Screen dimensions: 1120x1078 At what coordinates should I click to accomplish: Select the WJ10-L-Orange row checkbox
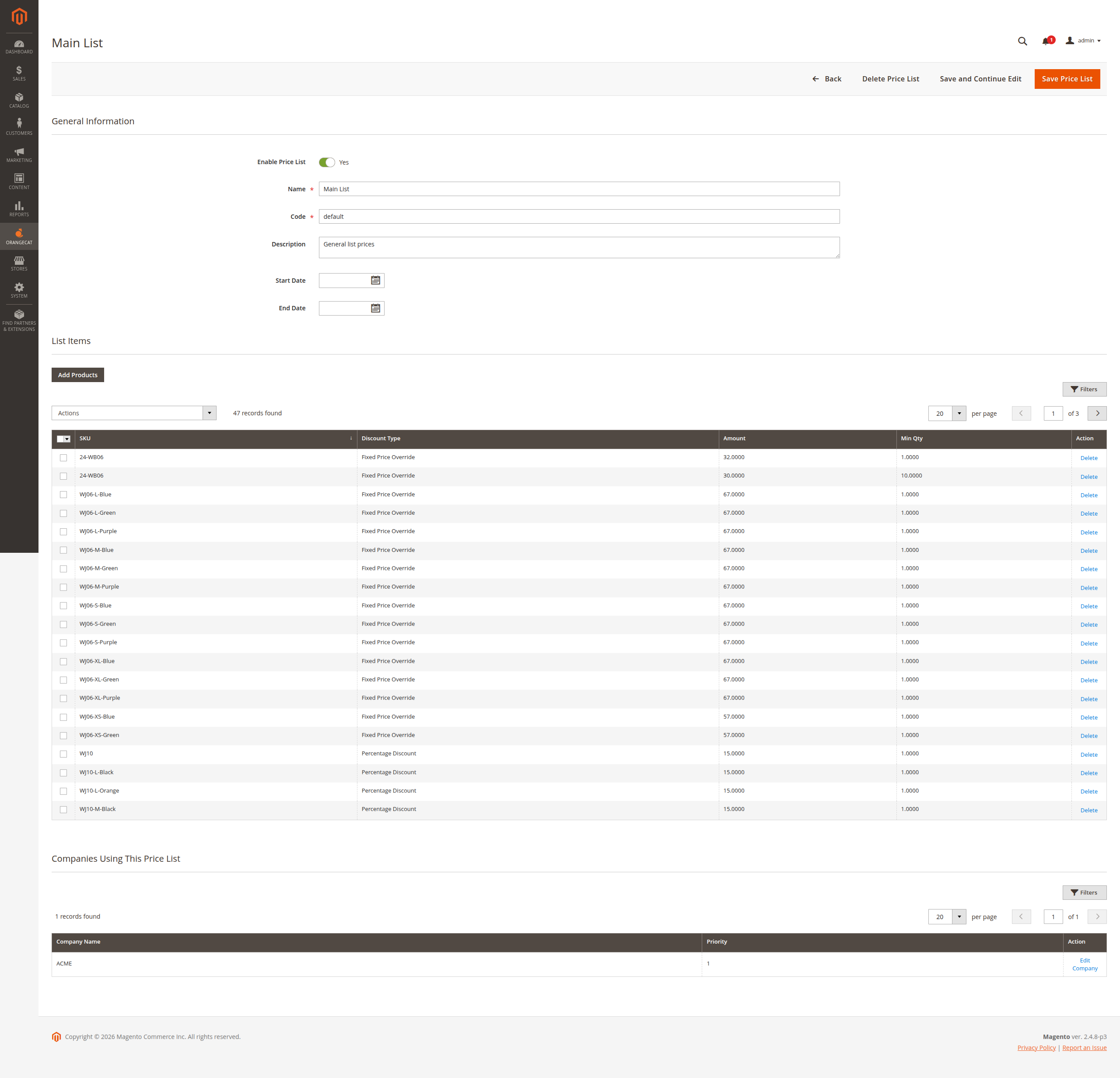(63, 792)
